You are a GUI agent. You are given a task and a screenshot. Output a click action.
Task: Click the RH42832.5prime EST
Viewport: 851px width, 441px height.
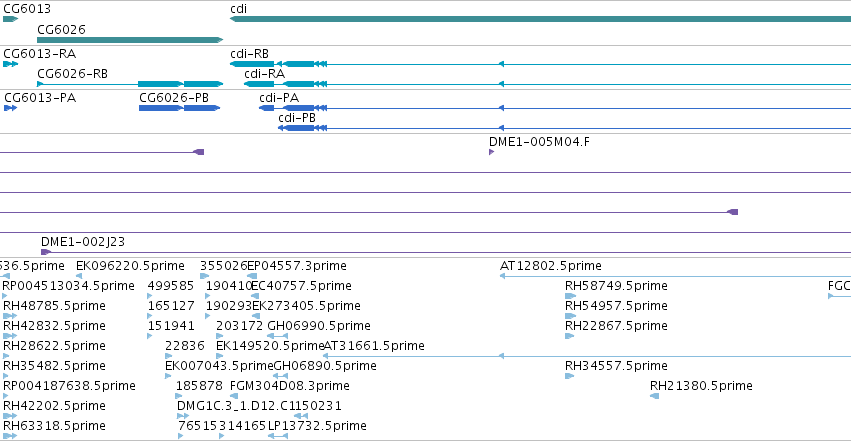[10, 336]
